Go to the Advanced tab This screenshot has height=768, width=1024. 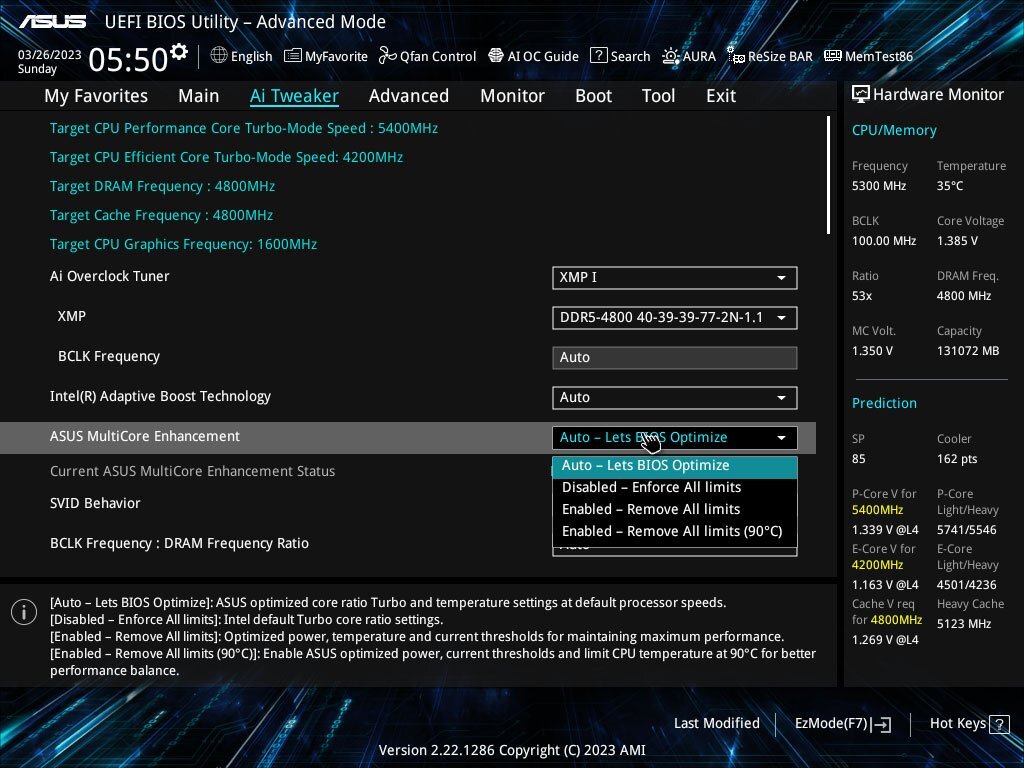409,96
